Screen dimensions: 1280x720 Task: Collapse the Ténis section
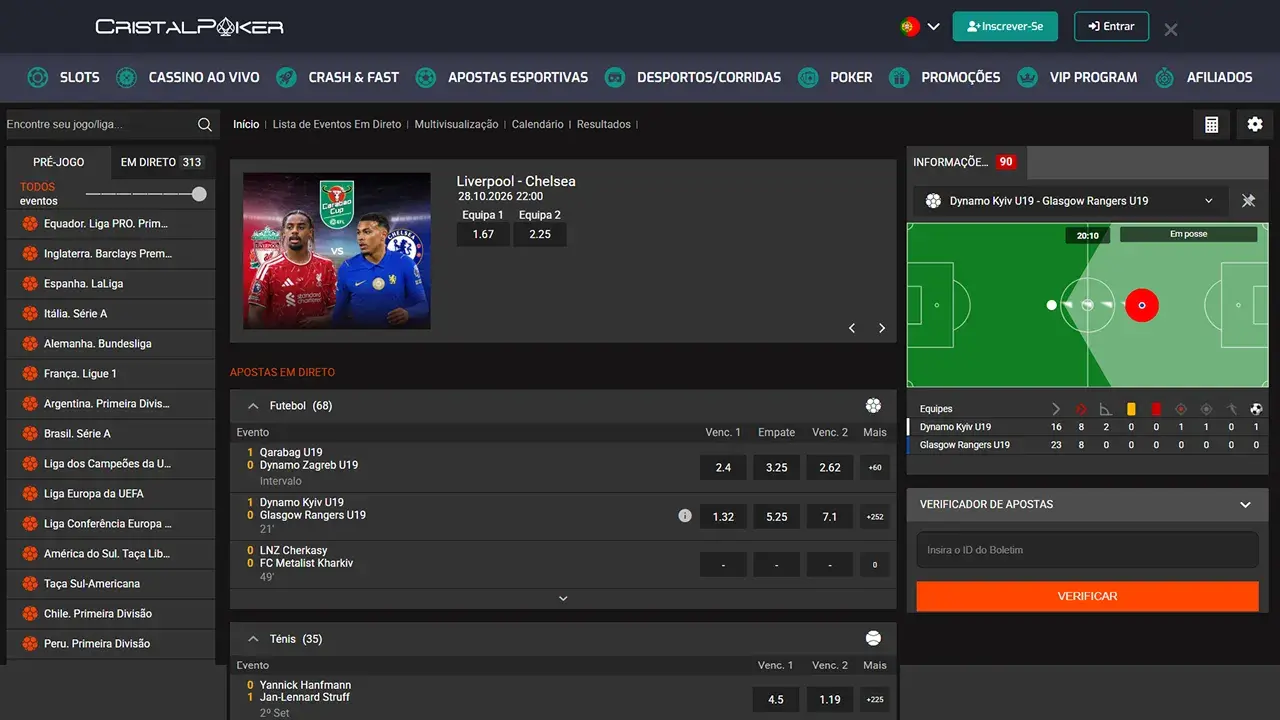pyautogui.click(x=251, y=639)
